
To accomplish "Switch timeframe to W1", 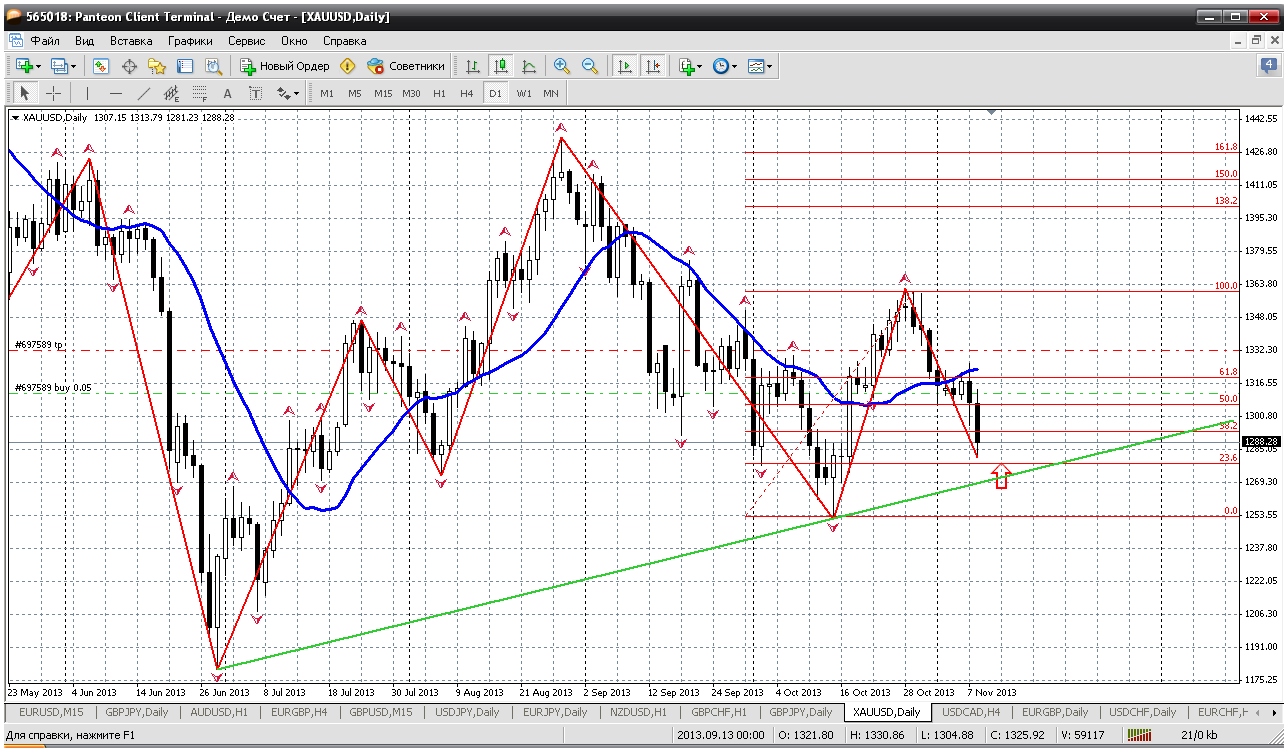I will (524, 93).
